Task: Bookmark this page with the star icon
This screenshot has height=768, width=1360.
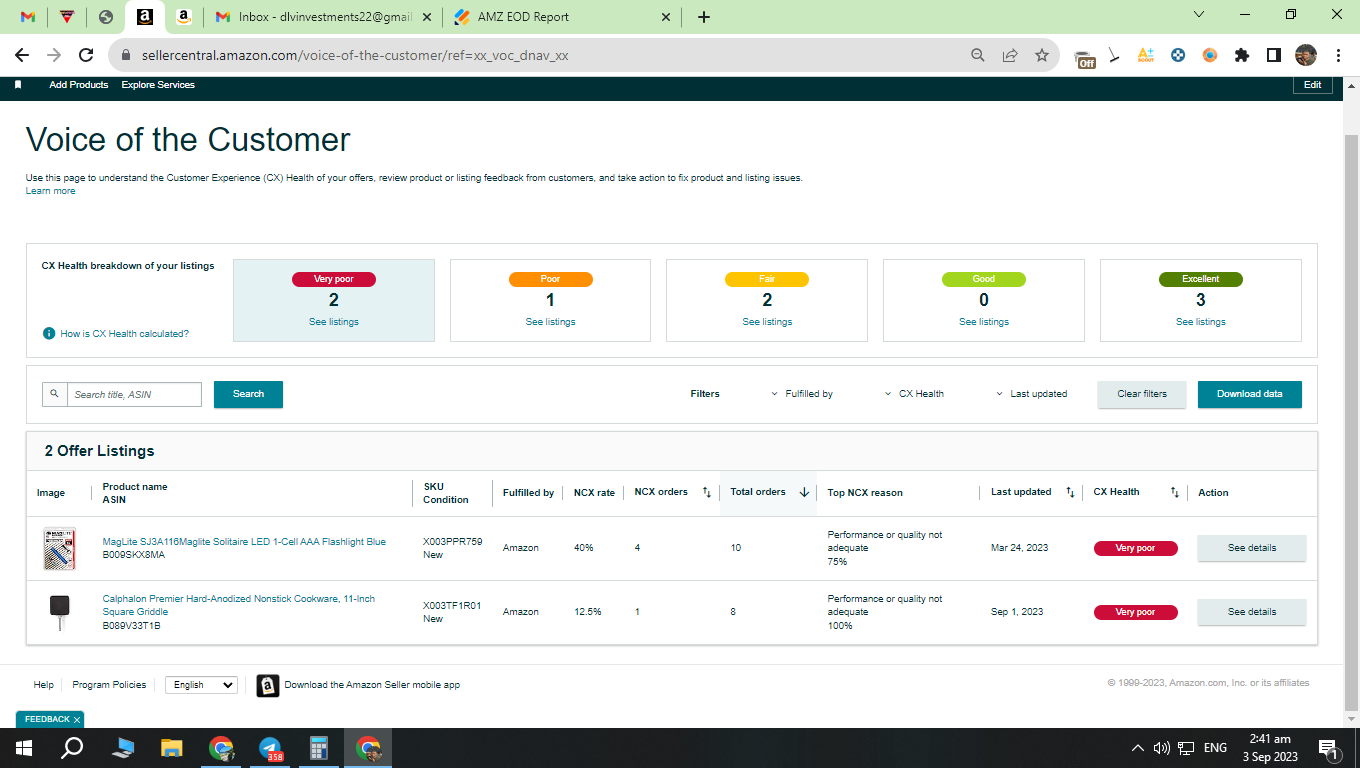Action: tap(1042, 56)
